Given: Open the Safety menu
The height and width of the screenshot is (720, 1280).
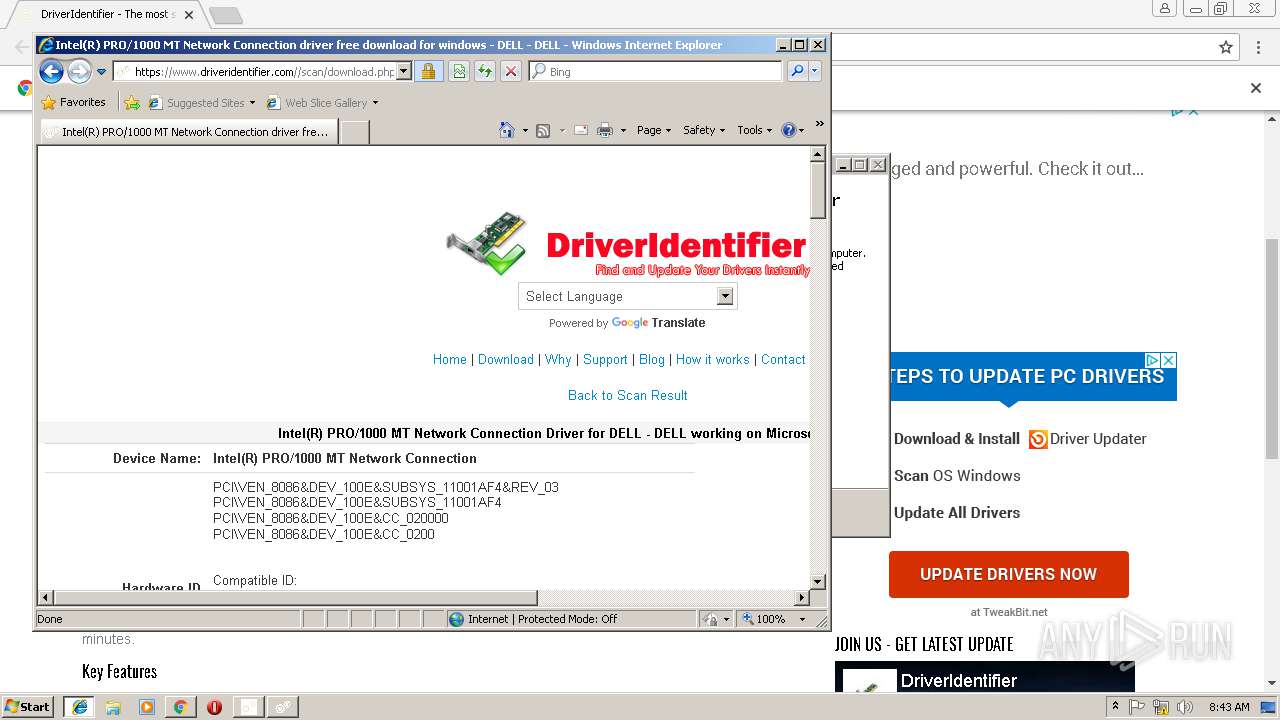Looking at the screenshot, I should (x=703, y=130).
